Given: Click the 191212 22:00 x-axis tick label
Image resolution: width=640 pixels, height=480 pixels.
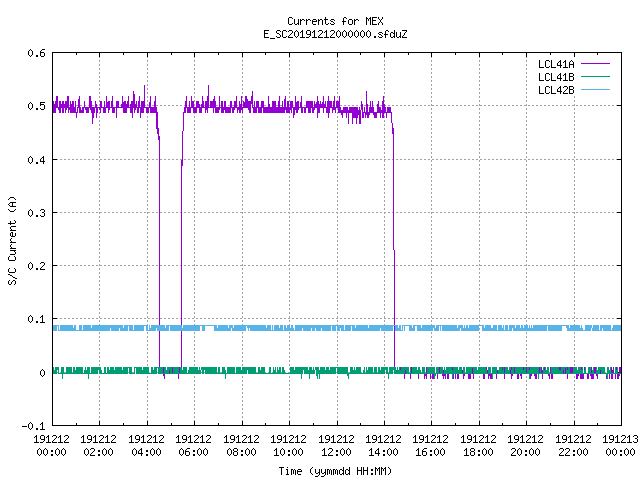Looking at the screenshot, I should pos(573,446).
